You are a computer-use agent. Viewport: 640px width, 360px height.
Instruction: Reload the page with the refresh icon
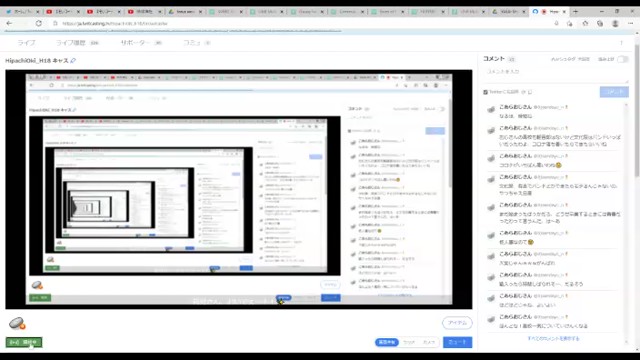pos(38,24)
